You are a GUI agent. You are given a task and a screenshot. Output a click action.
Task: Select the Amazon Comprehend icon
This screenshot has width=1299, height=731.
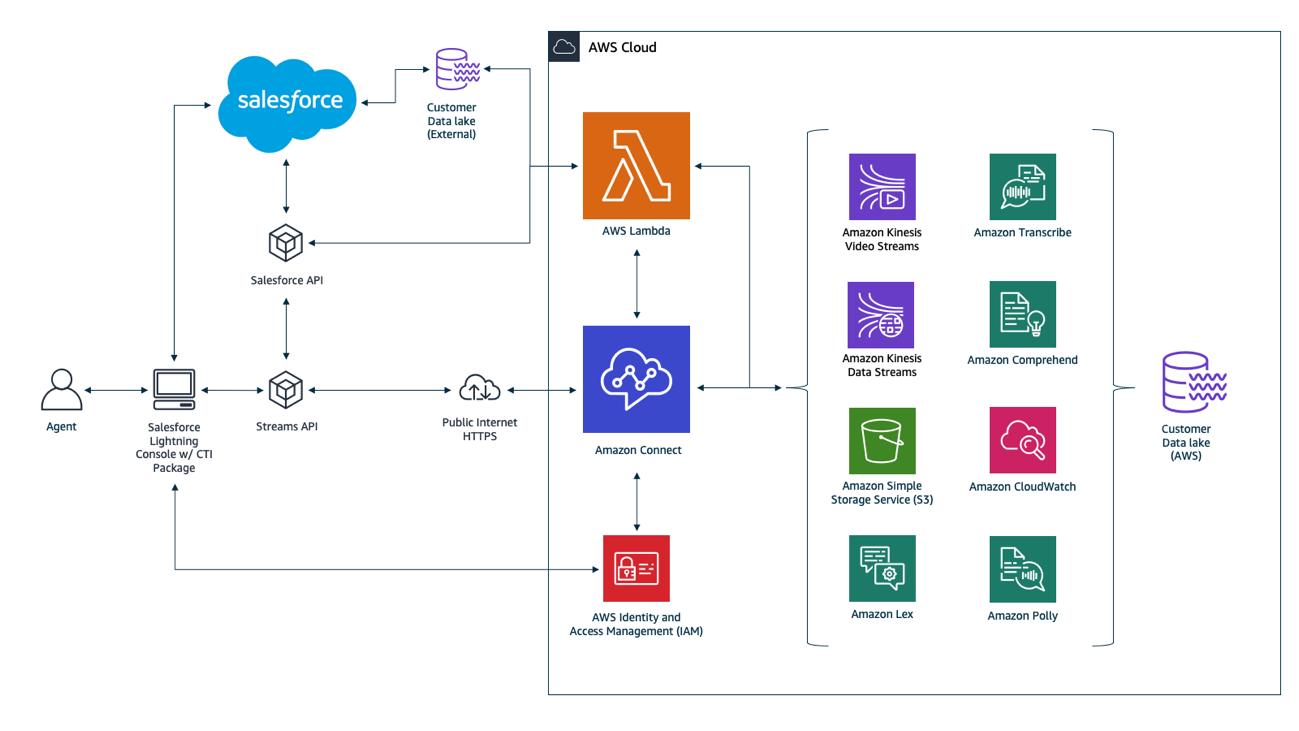point(1022,314)
